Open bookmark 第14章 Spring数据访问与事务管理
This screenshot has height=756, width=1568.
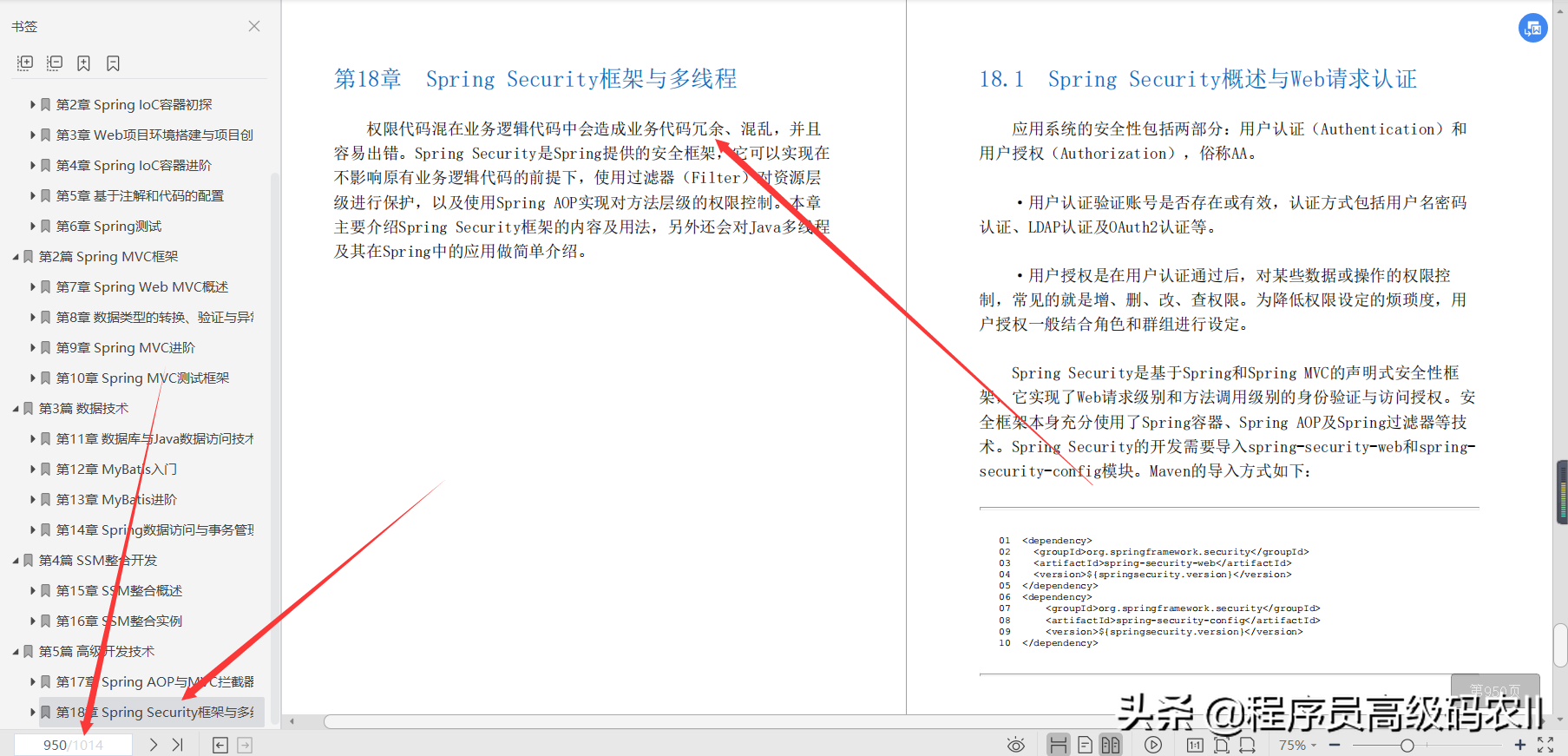pyautogui.click(x=154, y=529)
